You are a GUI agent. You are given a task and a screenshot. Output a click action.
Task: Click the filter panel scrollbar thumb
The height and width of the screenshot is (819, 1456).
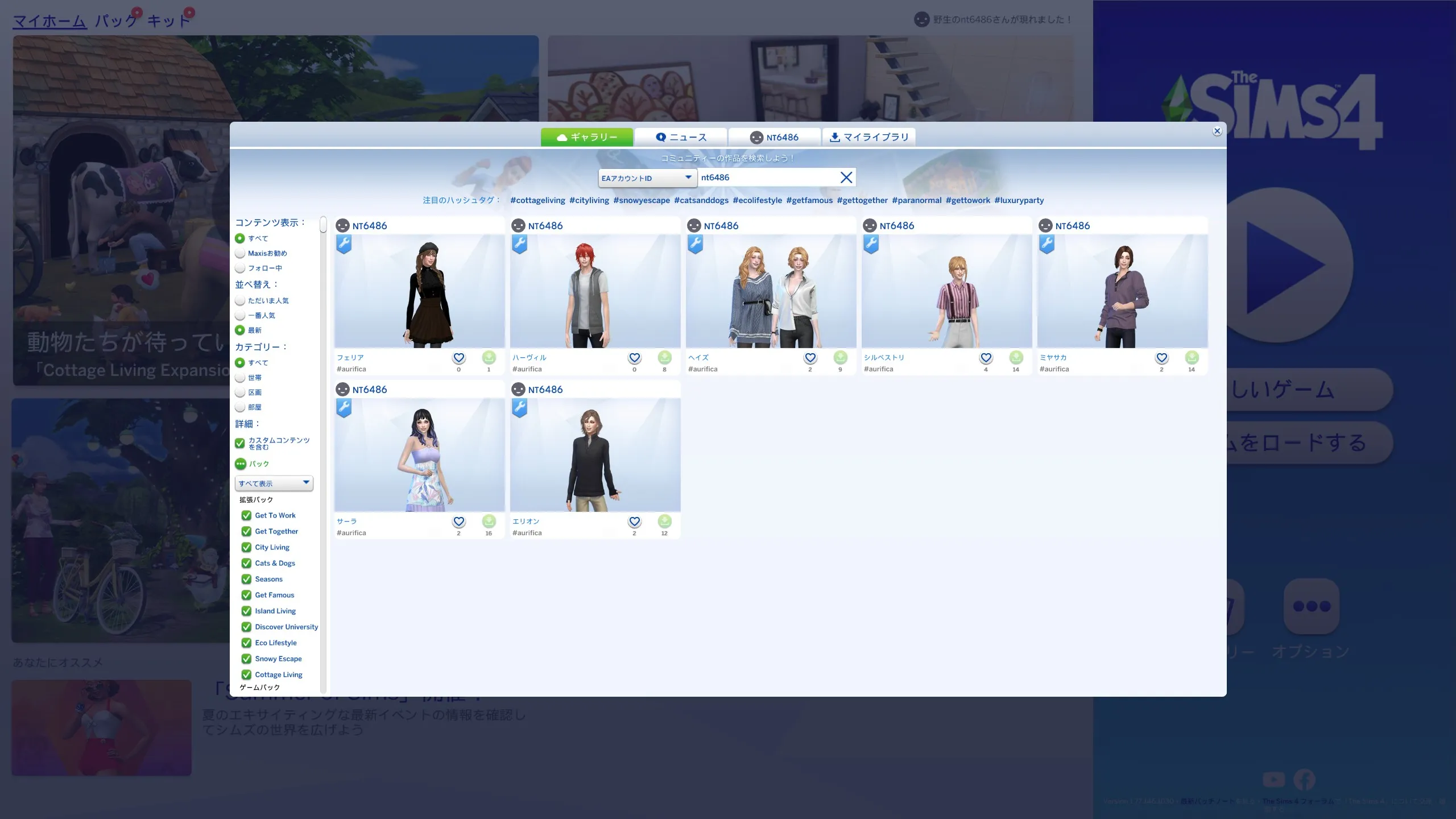(323, 225)
